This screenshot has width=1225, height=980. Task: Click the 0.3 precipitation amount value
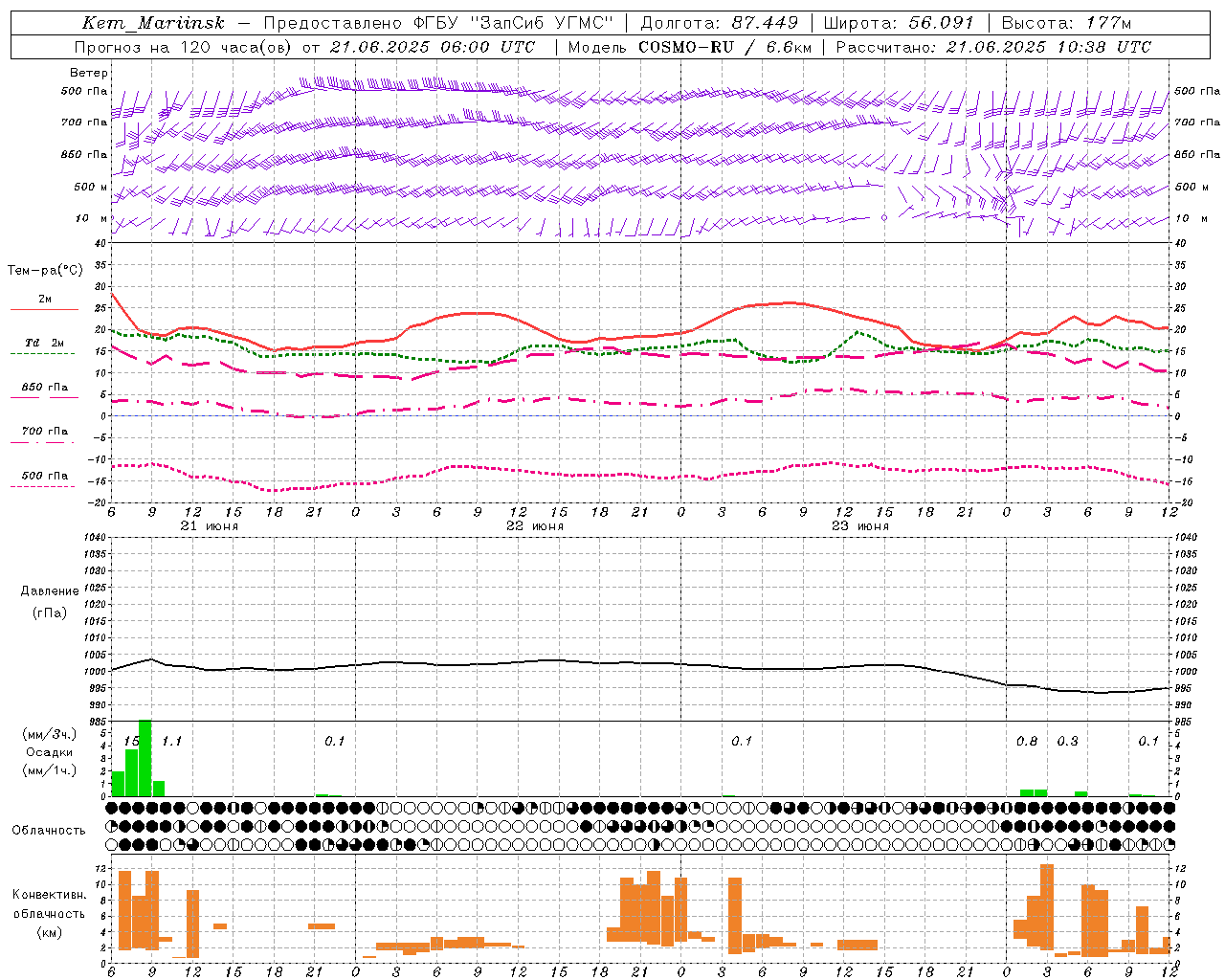pyautogui.click(x=1067, y=742)
